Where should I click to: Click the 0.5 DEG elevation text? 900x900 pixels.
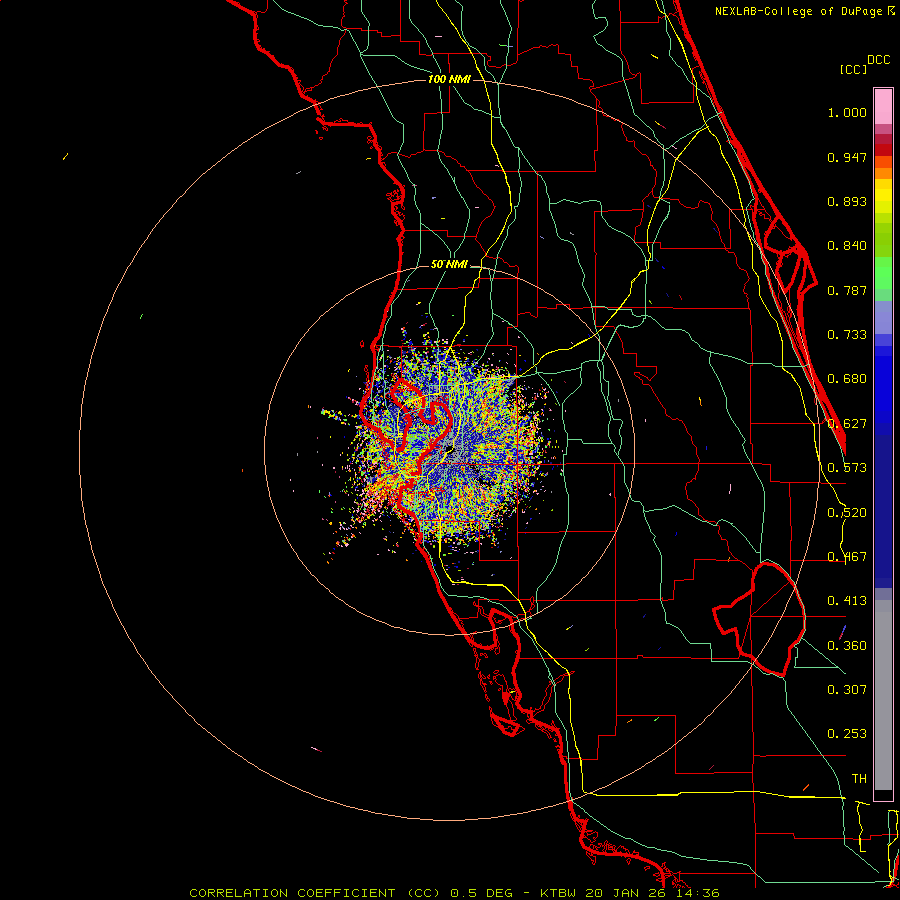click(481, 893)
